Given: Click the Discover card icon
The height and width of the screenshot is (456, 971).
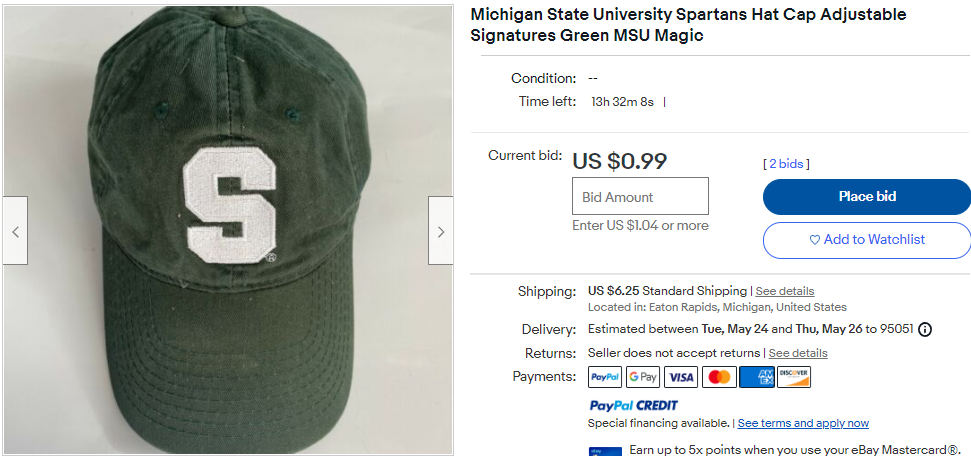Looking at the screenshot, I should (x=794, y=377).
